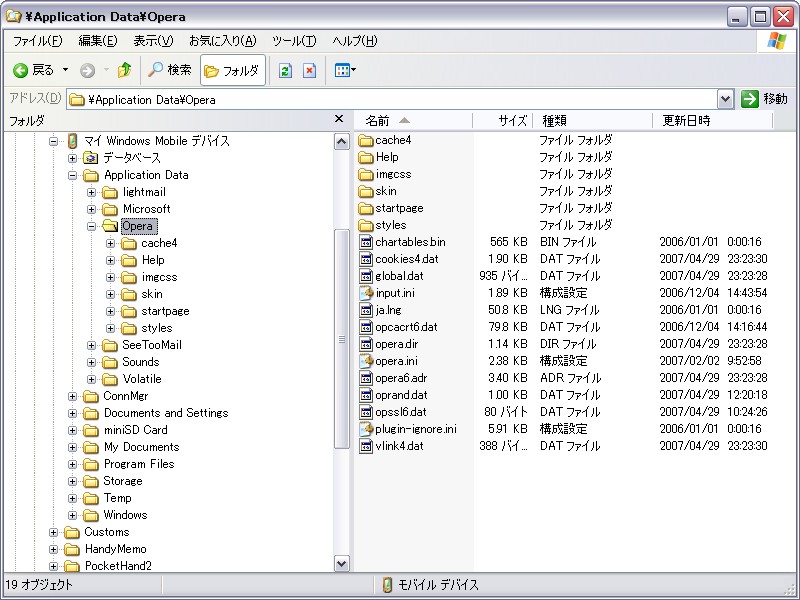Sort by 更新日時 column header
The image size is (800, 600).
(x=713, y=121)
